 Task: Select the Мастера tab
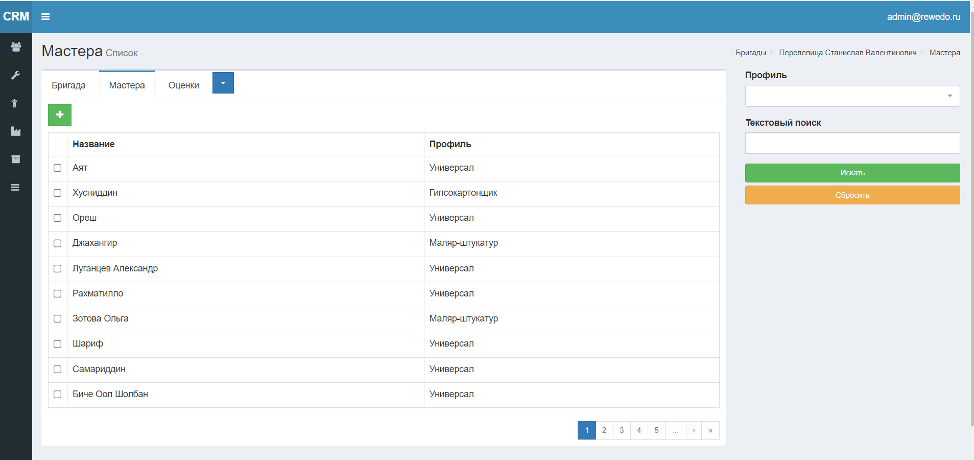click(x=127, y=85)
